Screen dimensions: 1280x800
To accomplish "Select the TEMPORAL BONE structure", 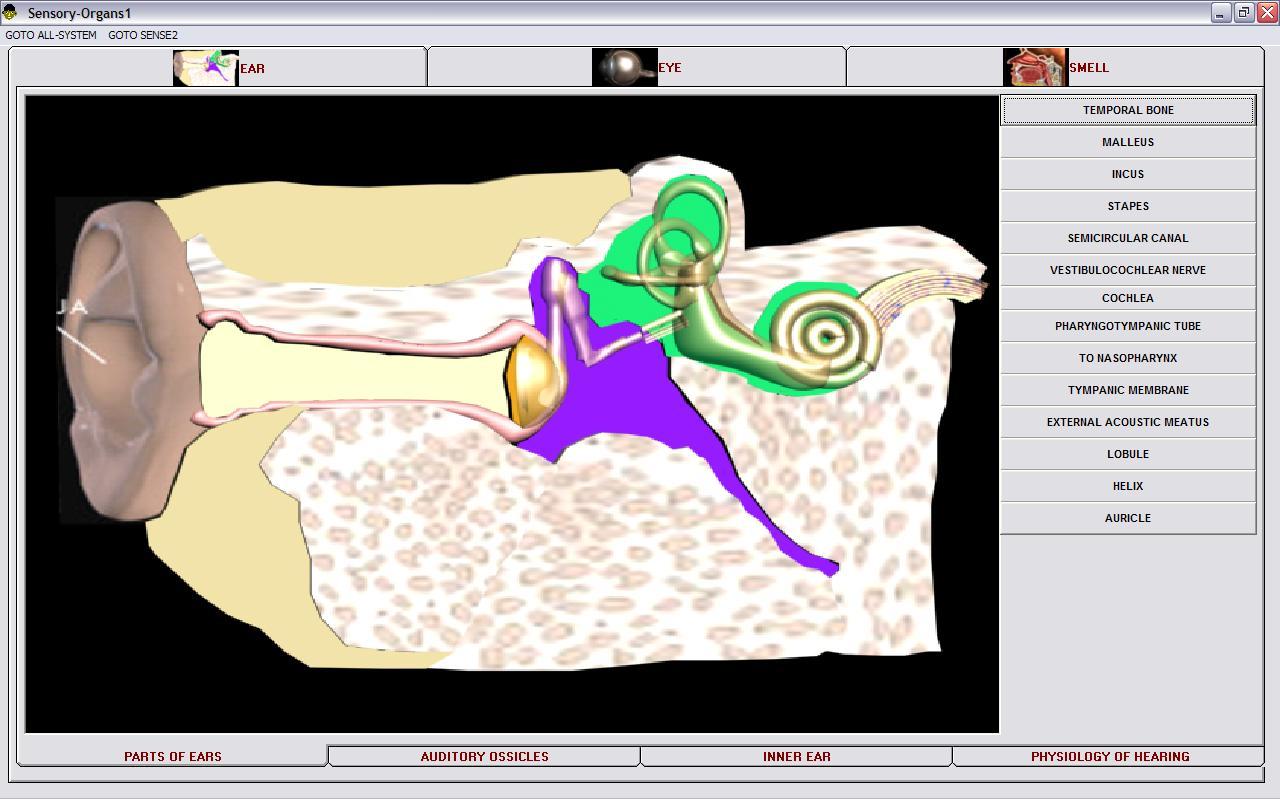I will coord(1128,110).
